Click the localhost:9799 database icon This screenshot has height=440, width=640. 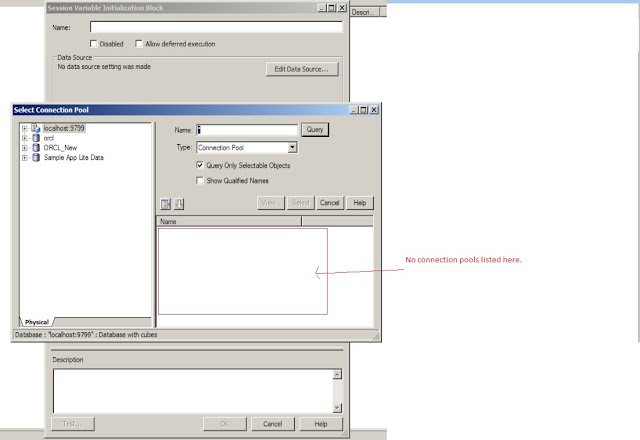(36, 128)
